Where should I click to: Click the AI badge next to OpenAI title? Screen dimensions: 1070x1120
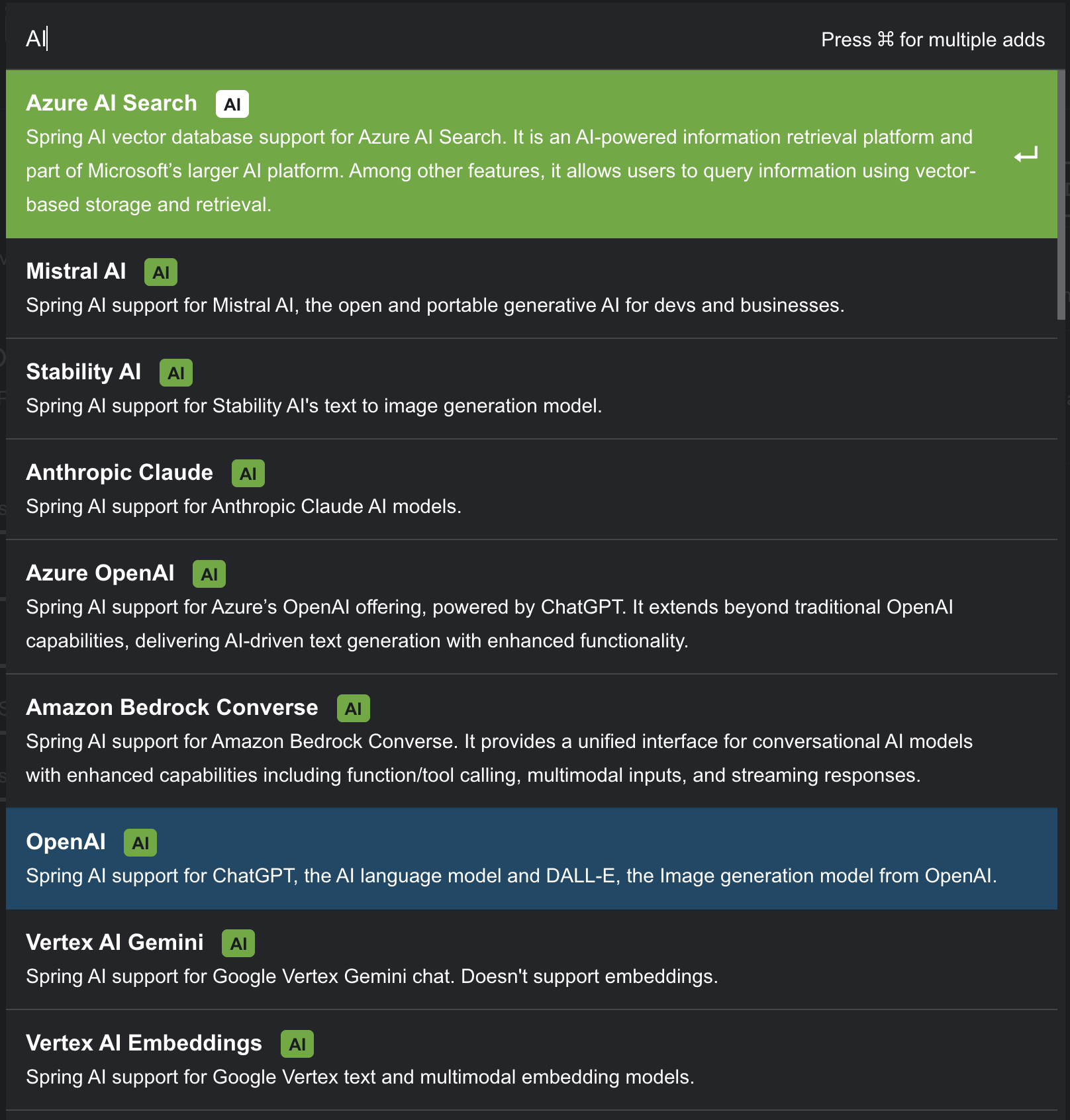pyautogui.click(x=140, y=843)
